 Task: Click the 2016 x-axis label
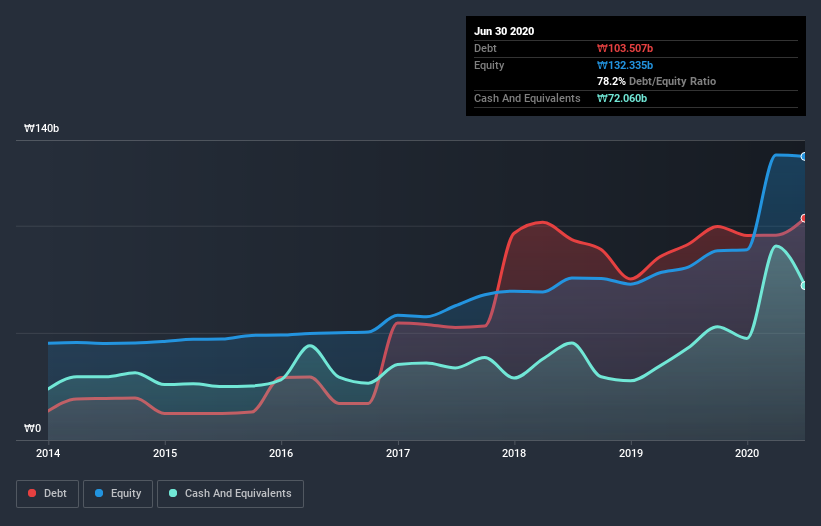(281, 453)
